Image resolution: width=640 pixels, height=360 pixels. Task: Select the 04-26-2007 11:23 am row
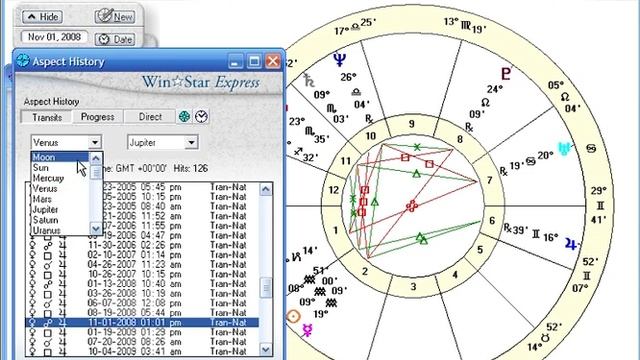pos(142,264)
